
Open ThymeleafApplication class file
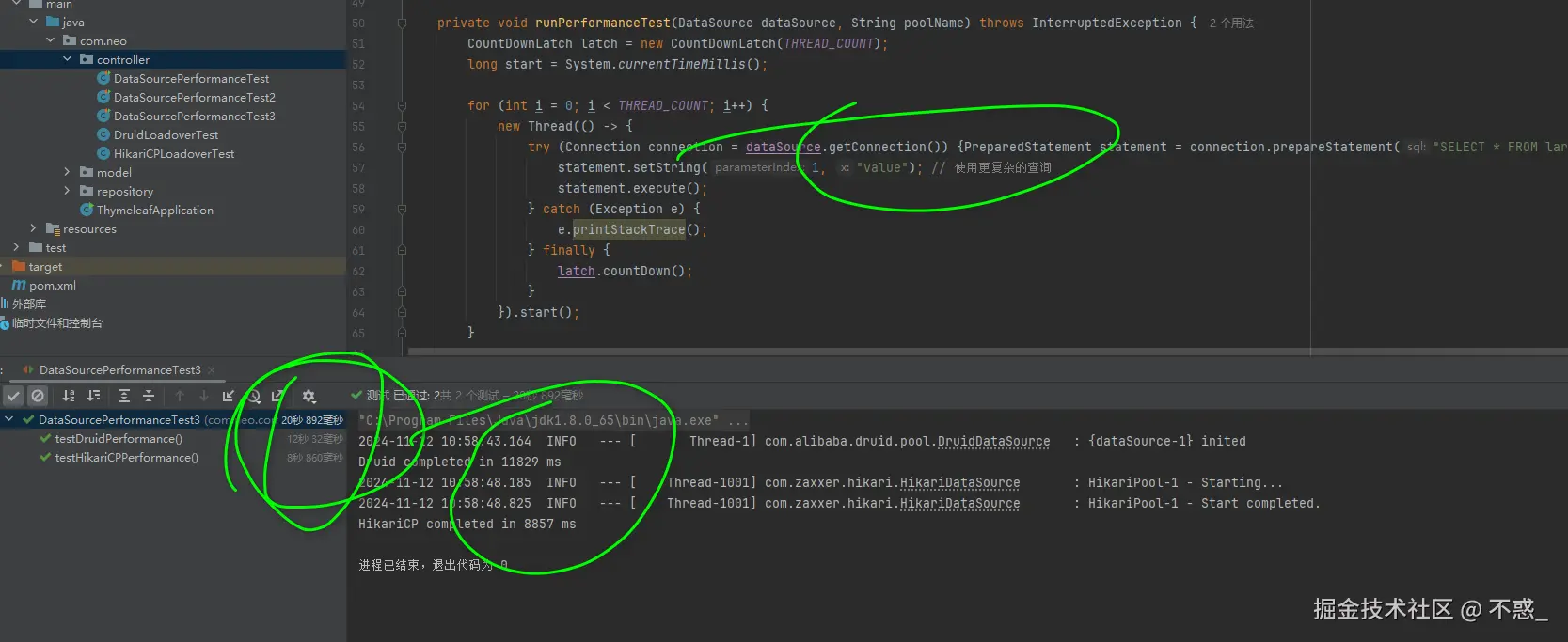pyautogui.click(x=155, y=210)
